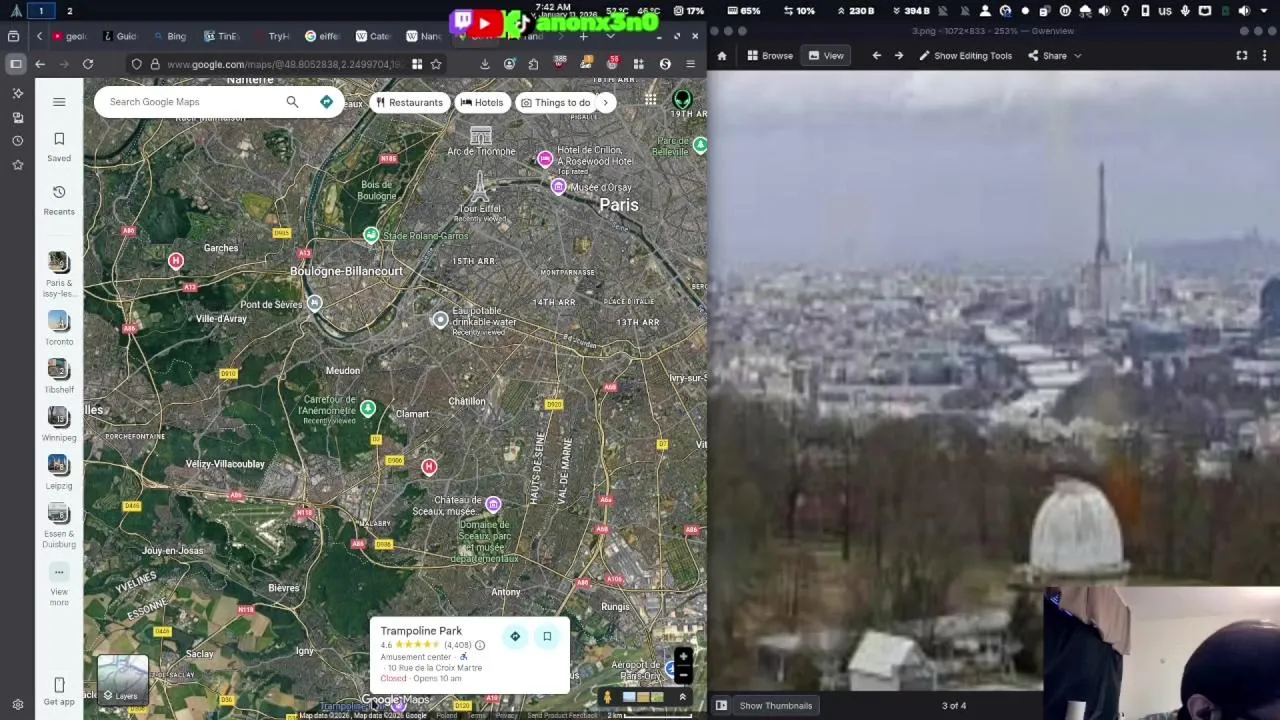This screenshot has height=720, width=1280.
Task: Switch to the Bing tab
Action: tap(168, 36)
